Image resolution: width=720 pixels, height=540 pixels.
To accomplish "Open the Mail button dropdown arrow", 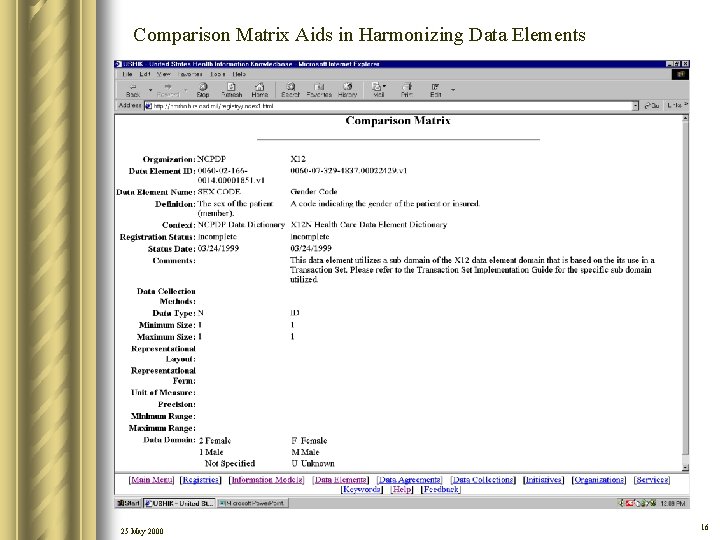I will tap(384, 86).
